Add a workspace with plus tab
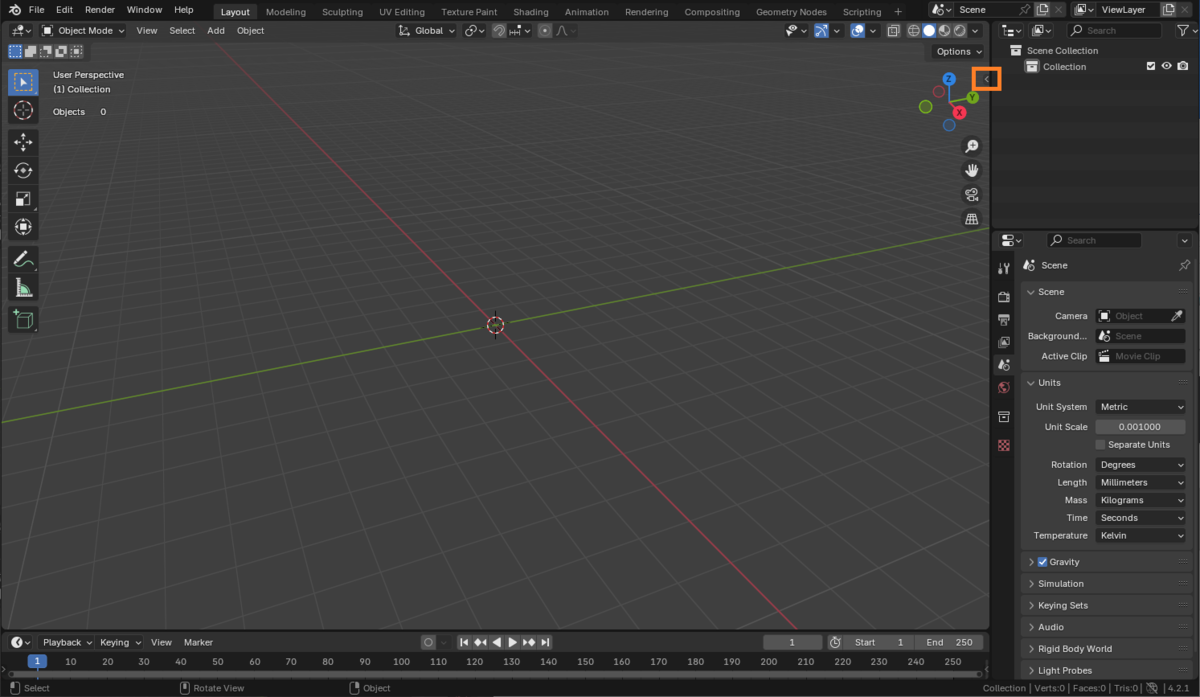Viewport: 1200px width, 697px height. pos(898,12)
